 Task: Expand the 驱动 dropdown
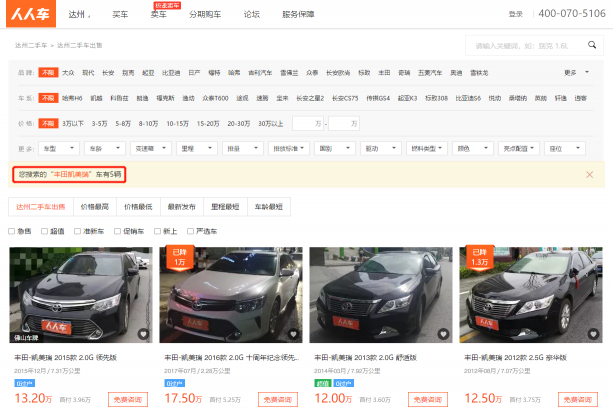coord(381,149)
